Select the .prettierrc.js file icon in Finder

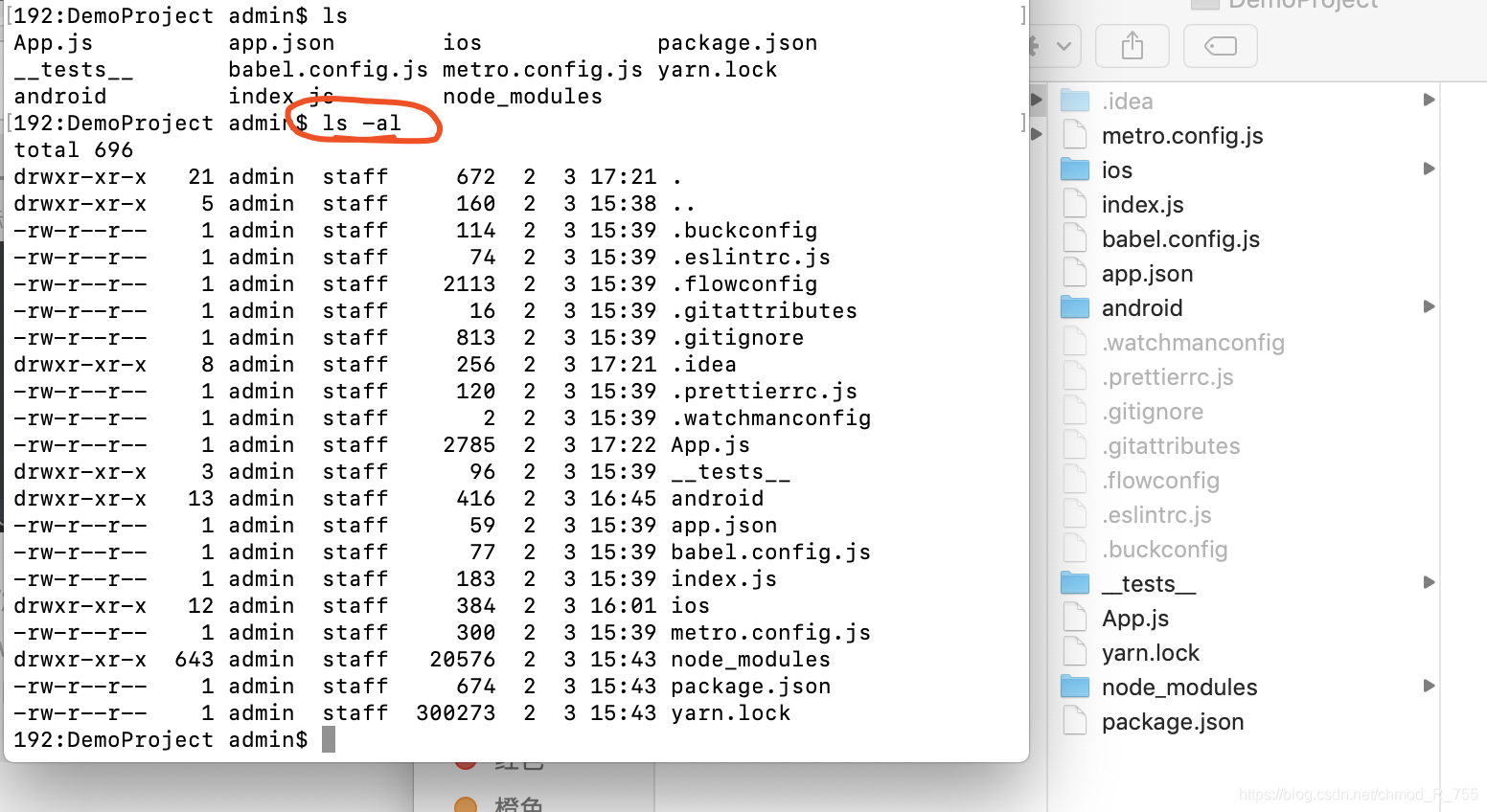[x=1075, y=376]
